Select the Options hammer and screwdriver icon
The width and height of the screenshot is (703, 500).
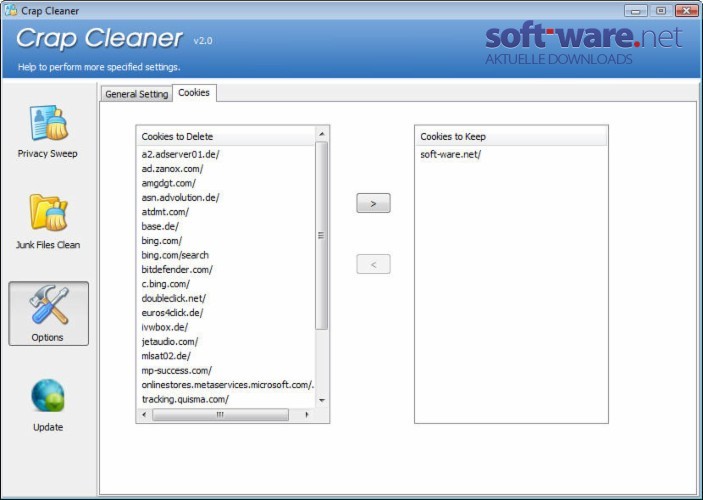click(49, 305)
